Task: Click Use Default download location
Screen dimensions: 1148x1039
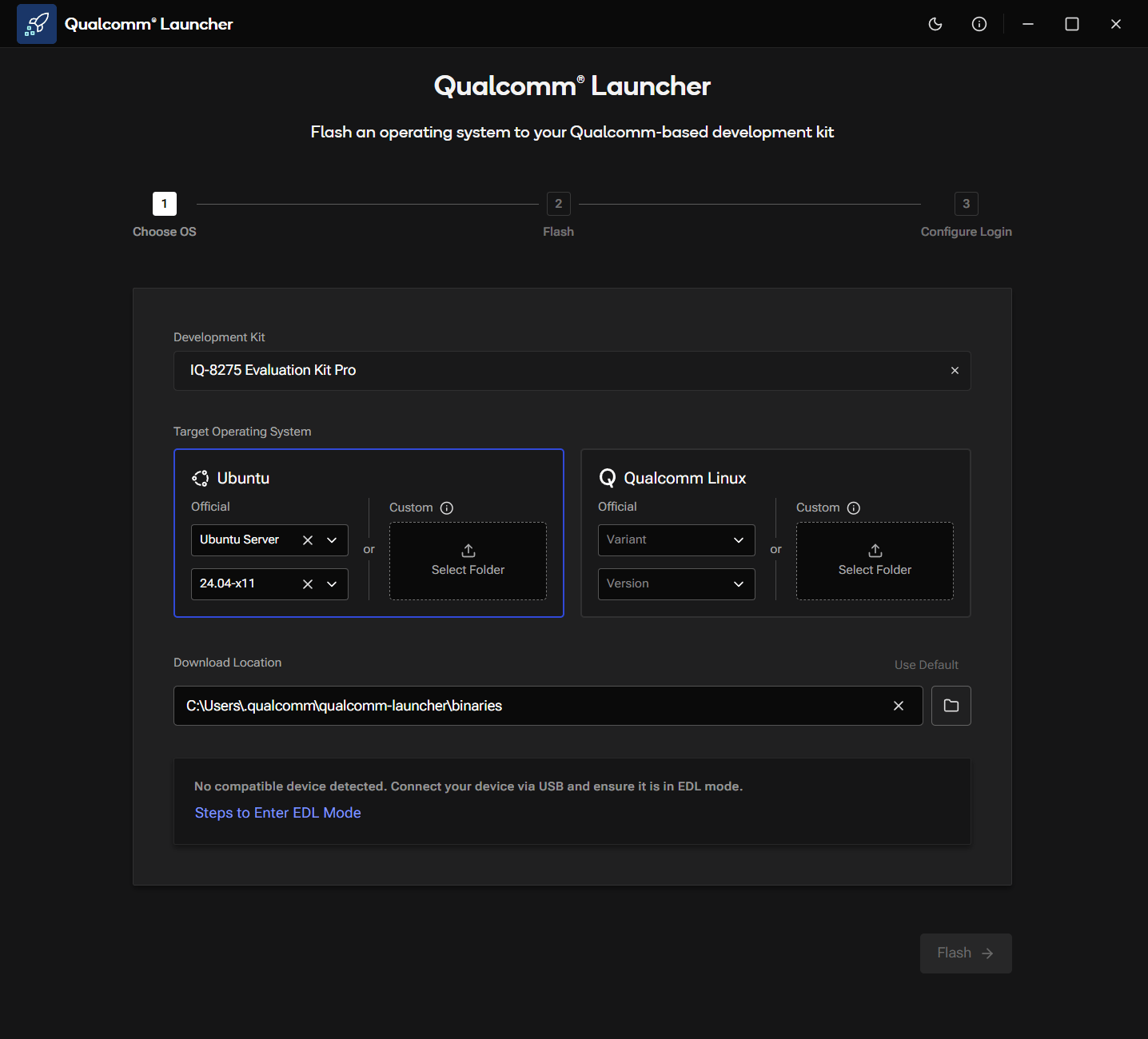Action: click(x=927, y=665)
